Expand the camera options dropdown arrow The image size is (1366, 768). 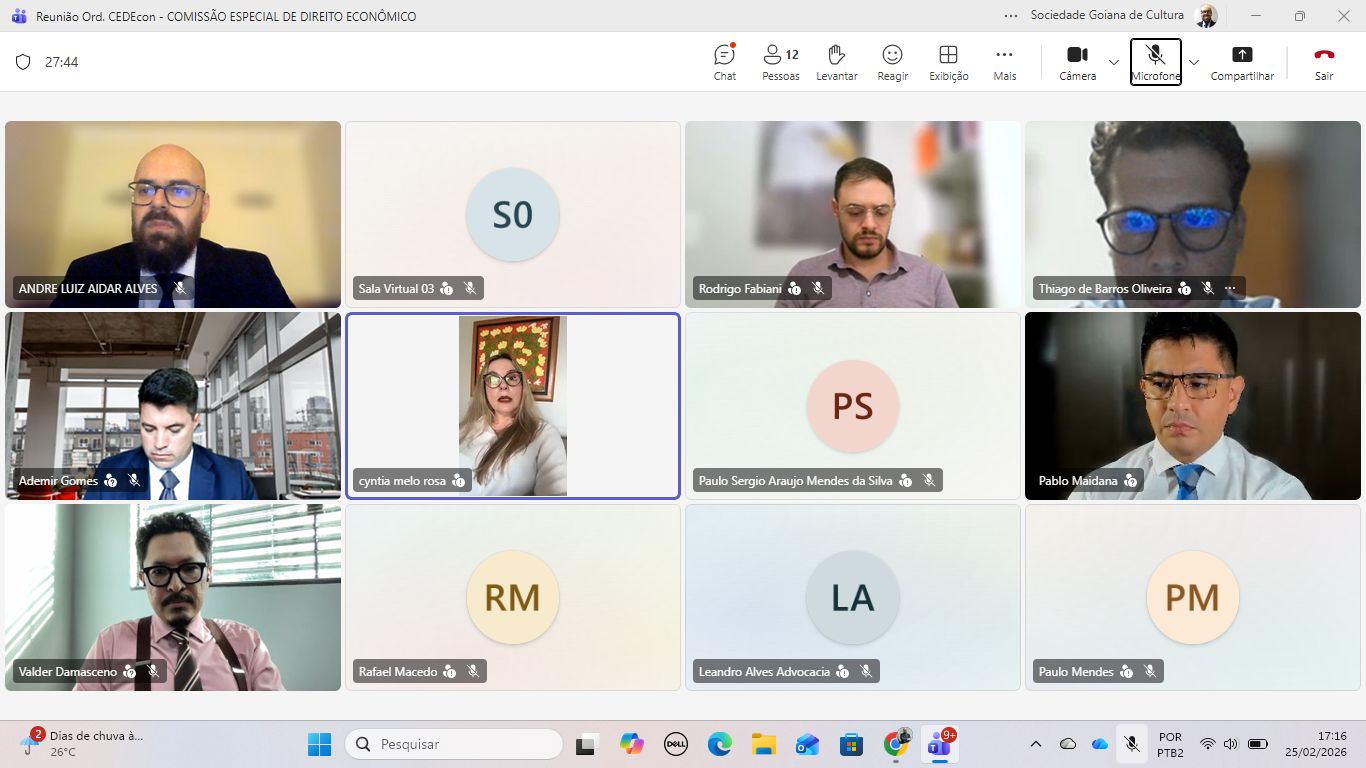1114,62
